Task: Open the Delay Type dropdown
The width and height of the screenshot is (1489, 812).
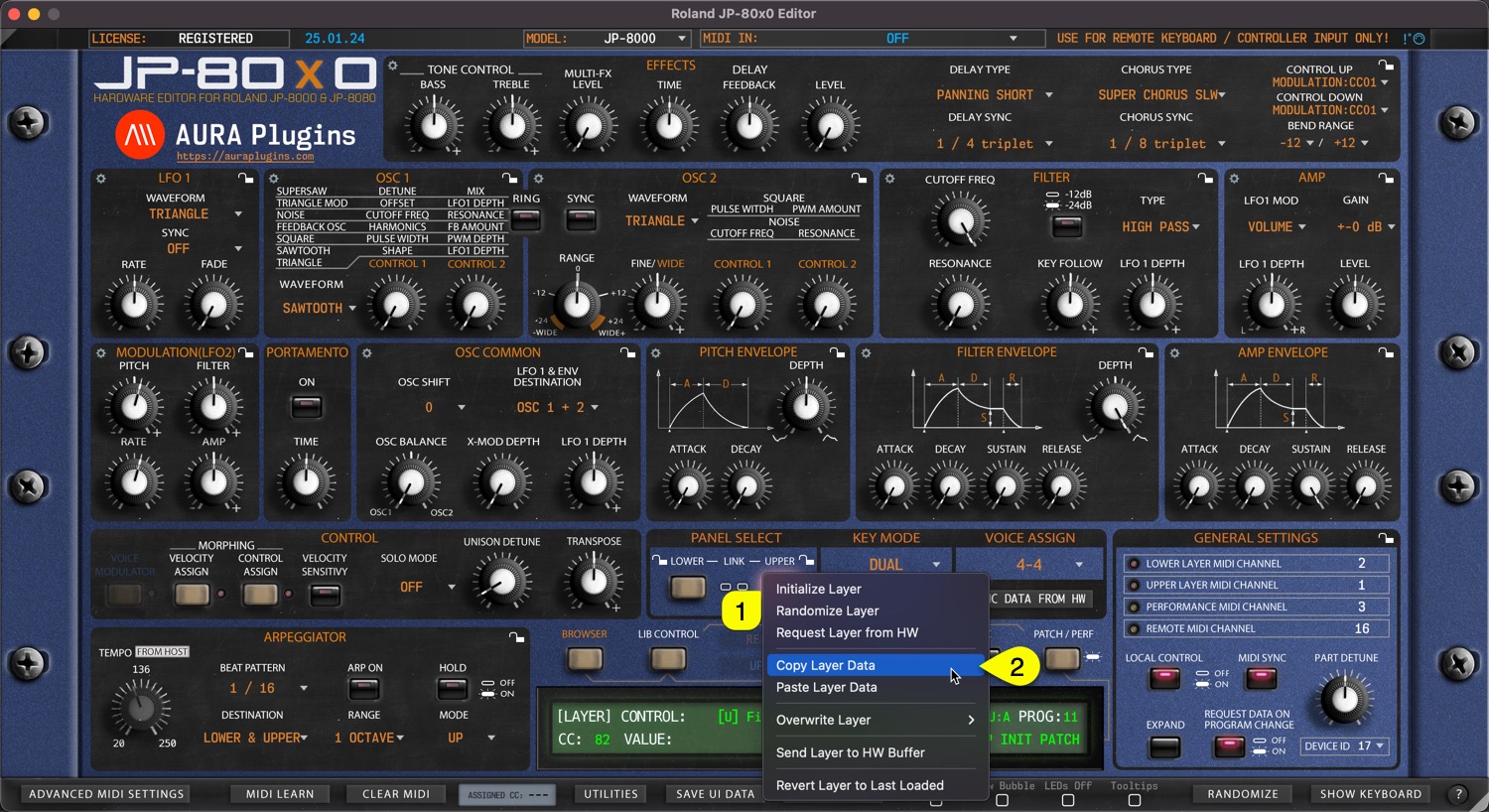Action: point(994,95)
